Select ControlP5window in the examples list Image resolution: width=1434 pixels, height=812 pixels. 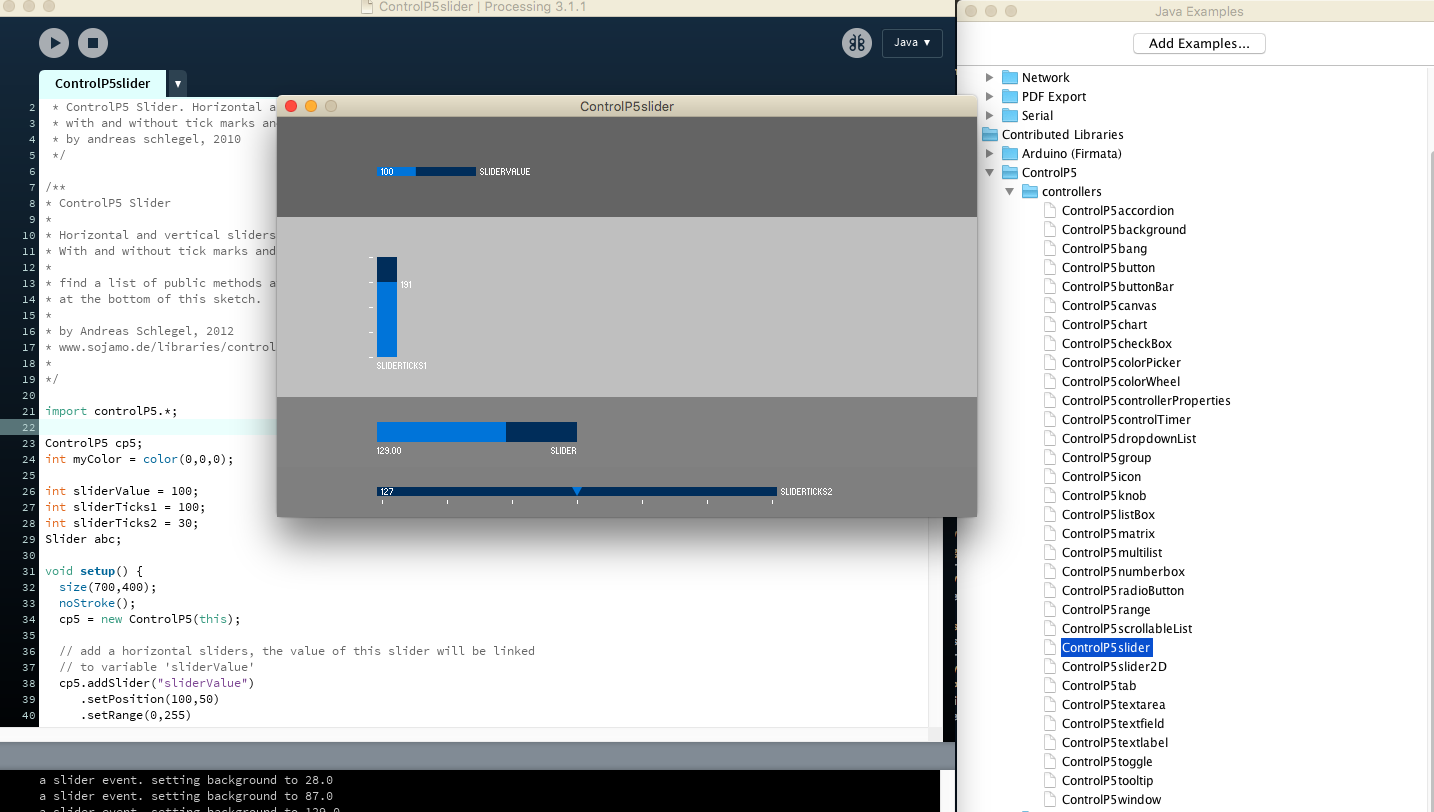coord(1112,799)
